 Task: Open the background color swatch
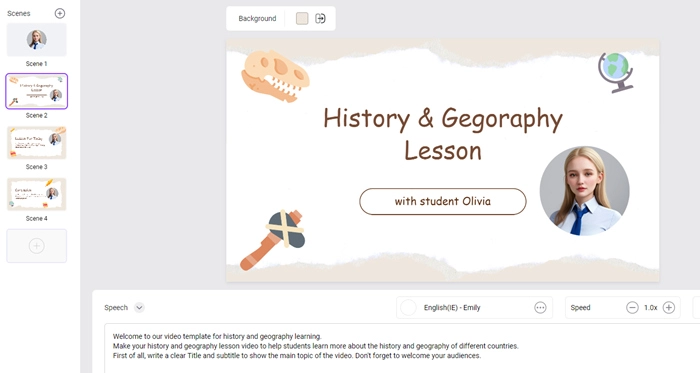click(x=302, y=18)
